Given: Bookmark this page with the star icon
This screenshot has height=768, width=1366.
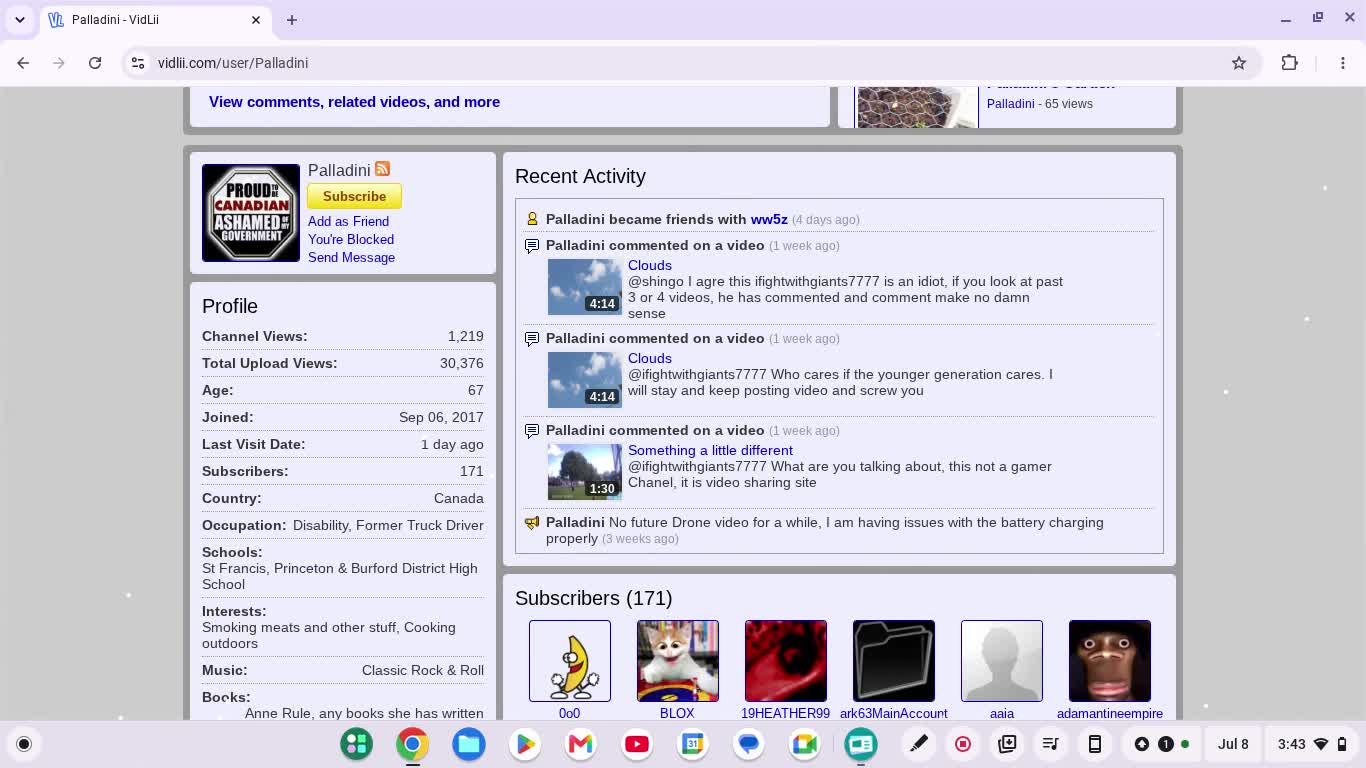Looking at the screenshot, I should (1239, 63).
